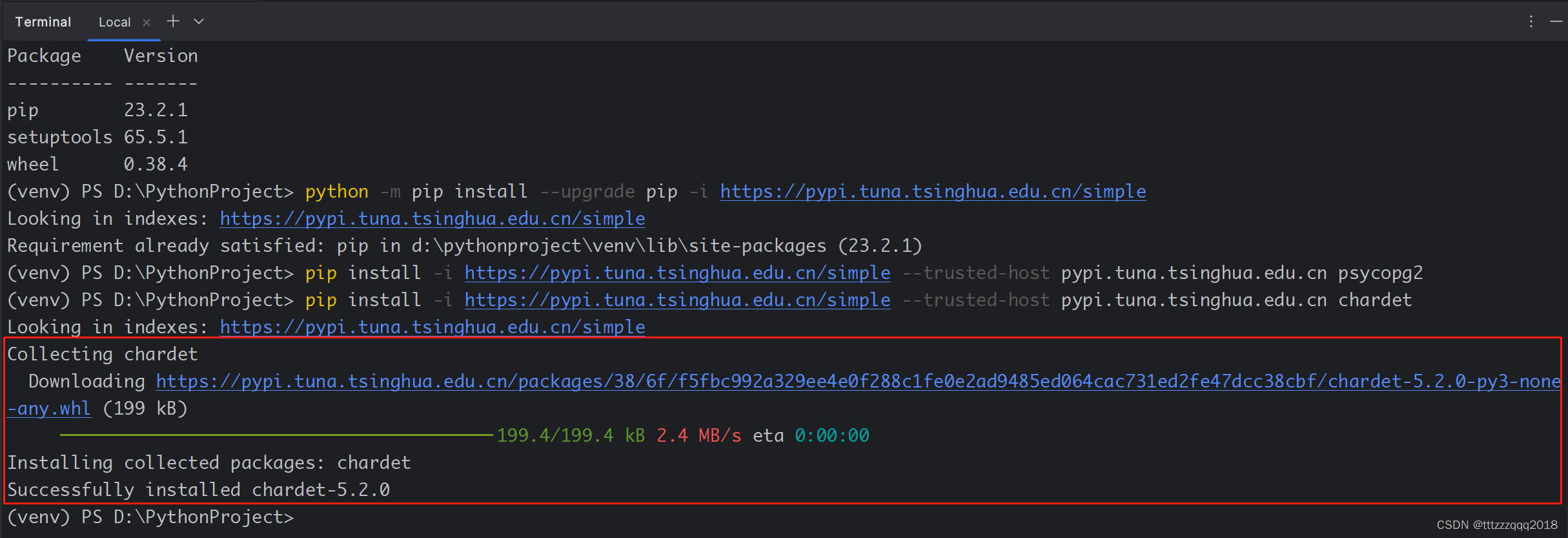Click the 'Package' column header

44,56
